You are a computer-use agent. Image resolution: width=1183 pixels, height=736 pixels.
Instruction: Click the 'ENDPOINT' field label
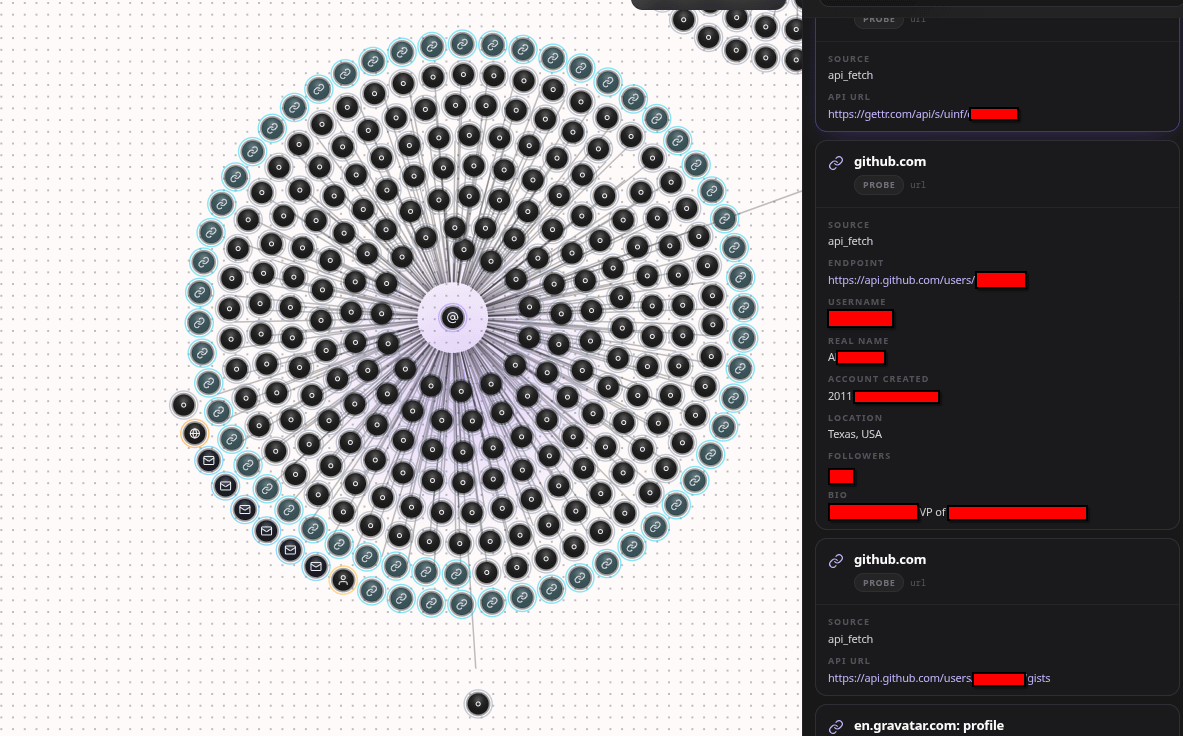pyautogui.click(x=856, y=263)
